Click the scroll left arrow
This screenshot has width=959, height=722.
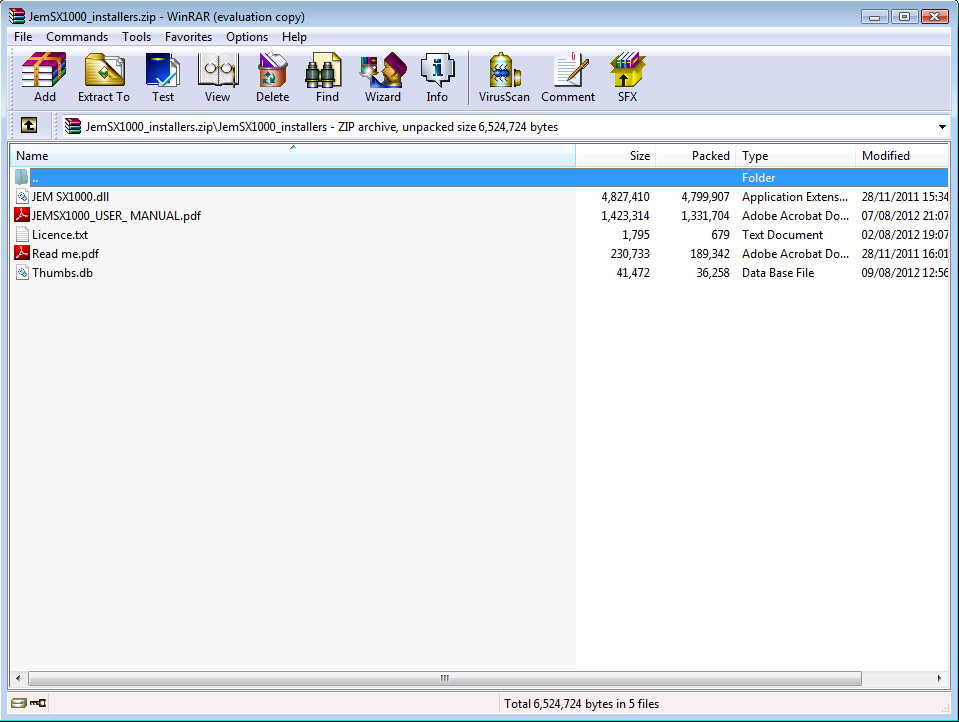18,678
